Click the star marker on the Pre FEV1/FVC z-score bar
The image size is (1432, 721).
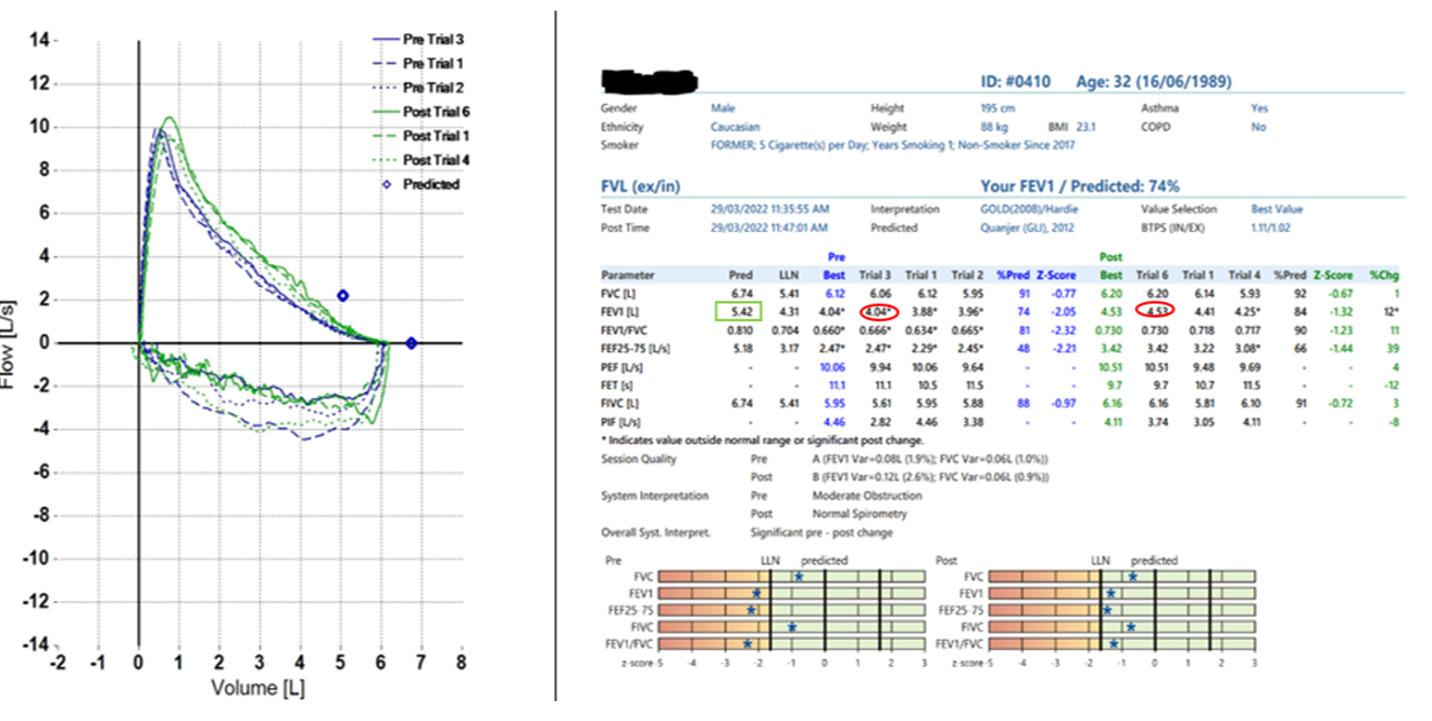[x=747, y=644]
